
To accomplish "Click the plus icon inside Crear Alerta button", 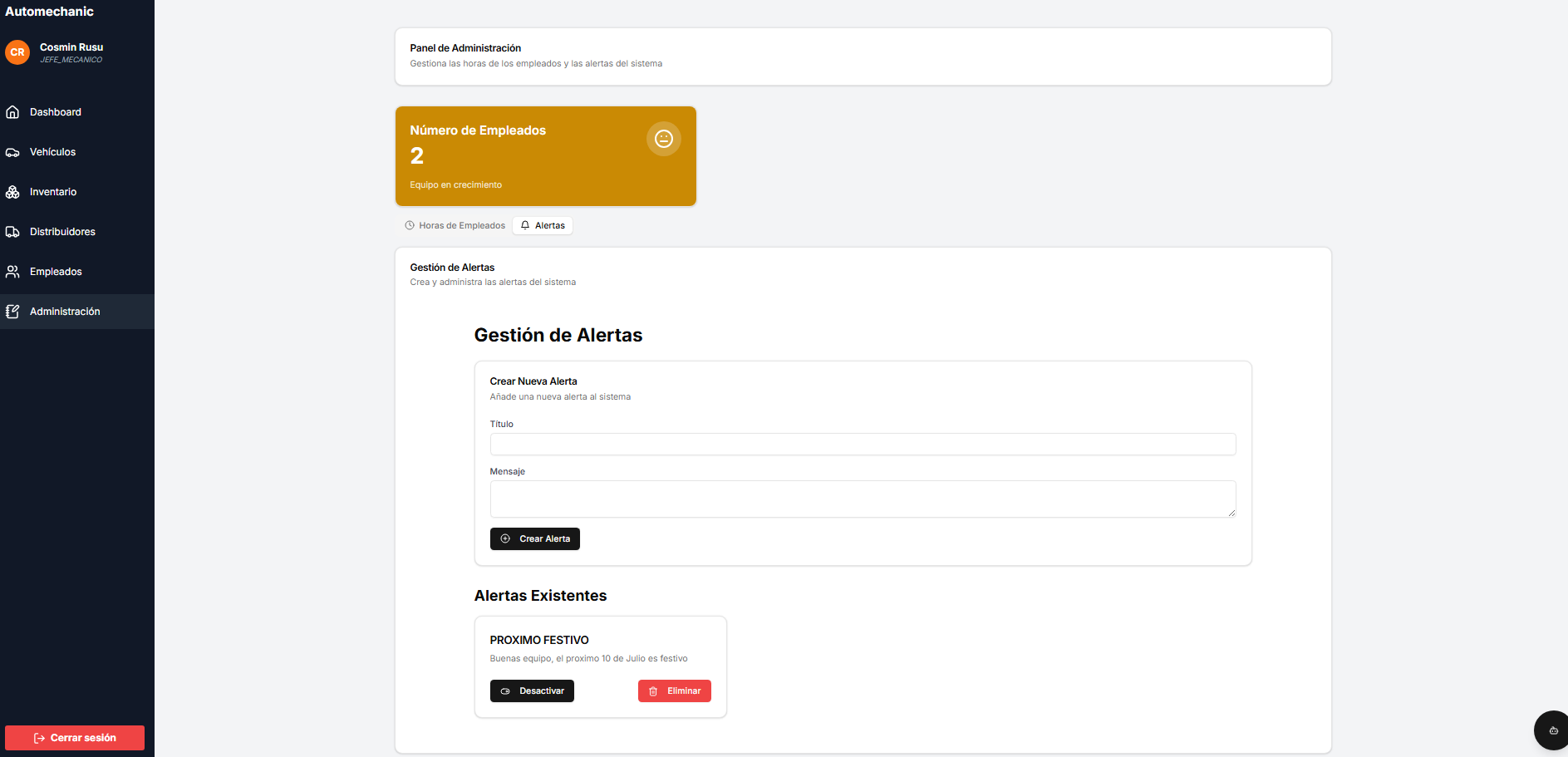I will [x=505, y=538].
